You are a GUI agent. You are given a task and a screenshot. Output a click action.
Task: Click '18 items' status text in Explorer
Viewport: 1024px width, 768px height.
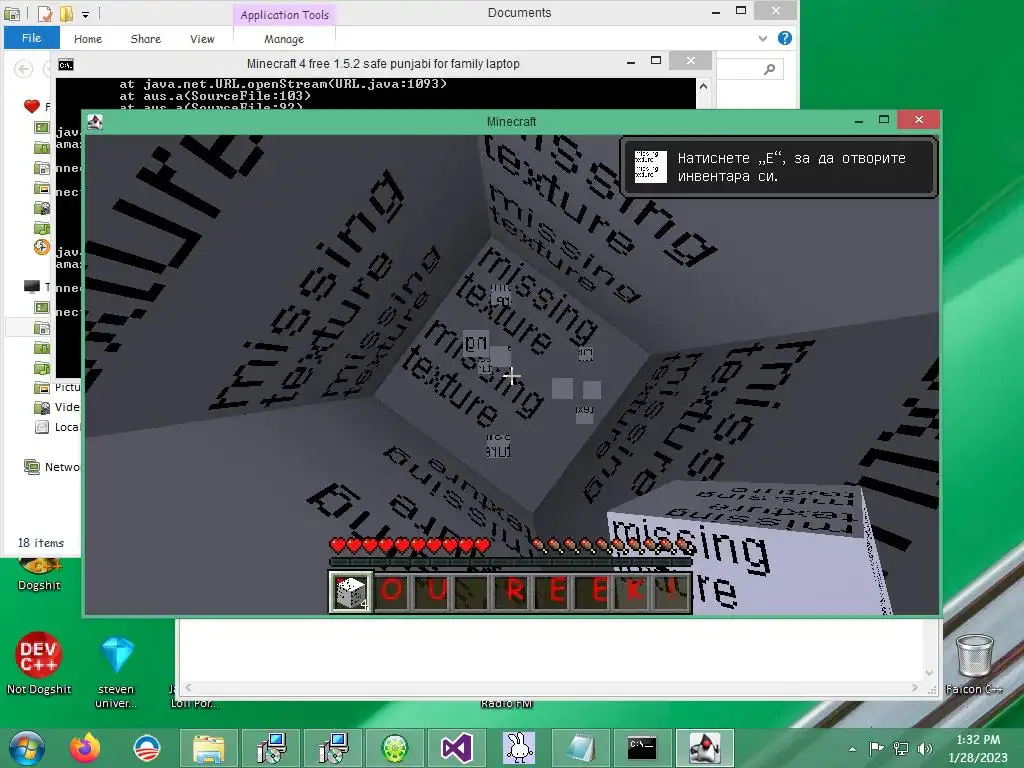40,543
